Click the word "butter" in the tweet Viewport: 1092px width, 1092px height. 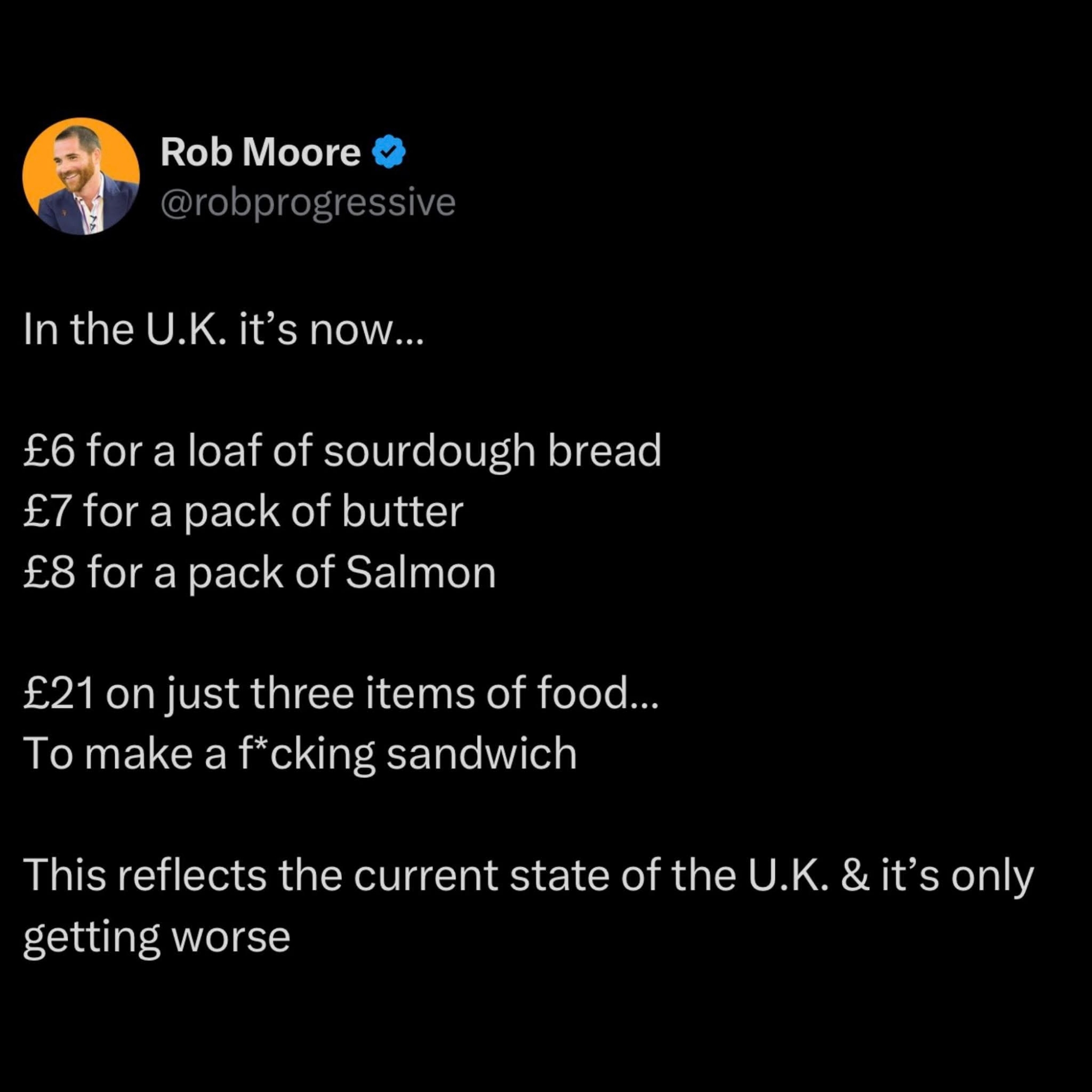pyautogui.click(x=402, y=512)
